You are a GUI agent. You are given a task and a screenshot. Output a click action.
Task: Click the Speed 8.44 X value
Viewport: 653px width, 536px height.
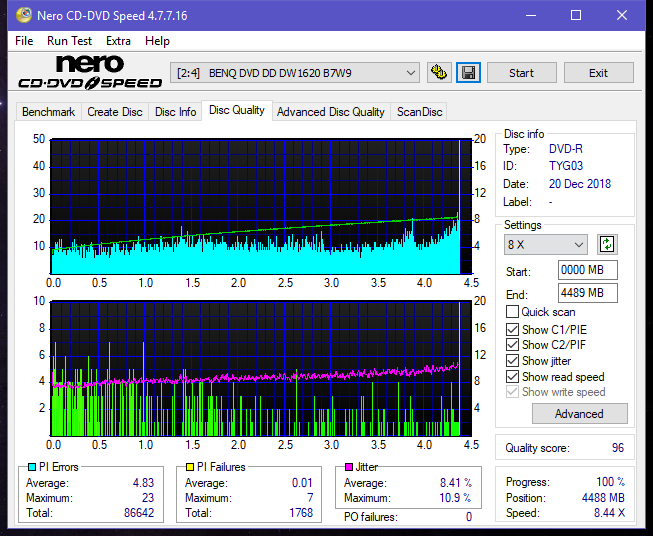click(x=609, y=513)
